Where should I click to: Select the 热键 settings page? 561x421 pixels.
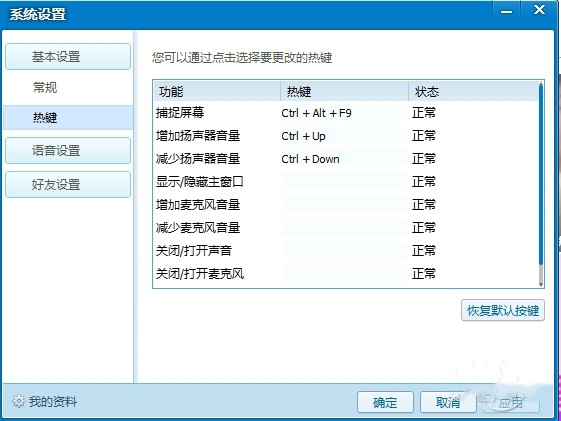(68, 117)
